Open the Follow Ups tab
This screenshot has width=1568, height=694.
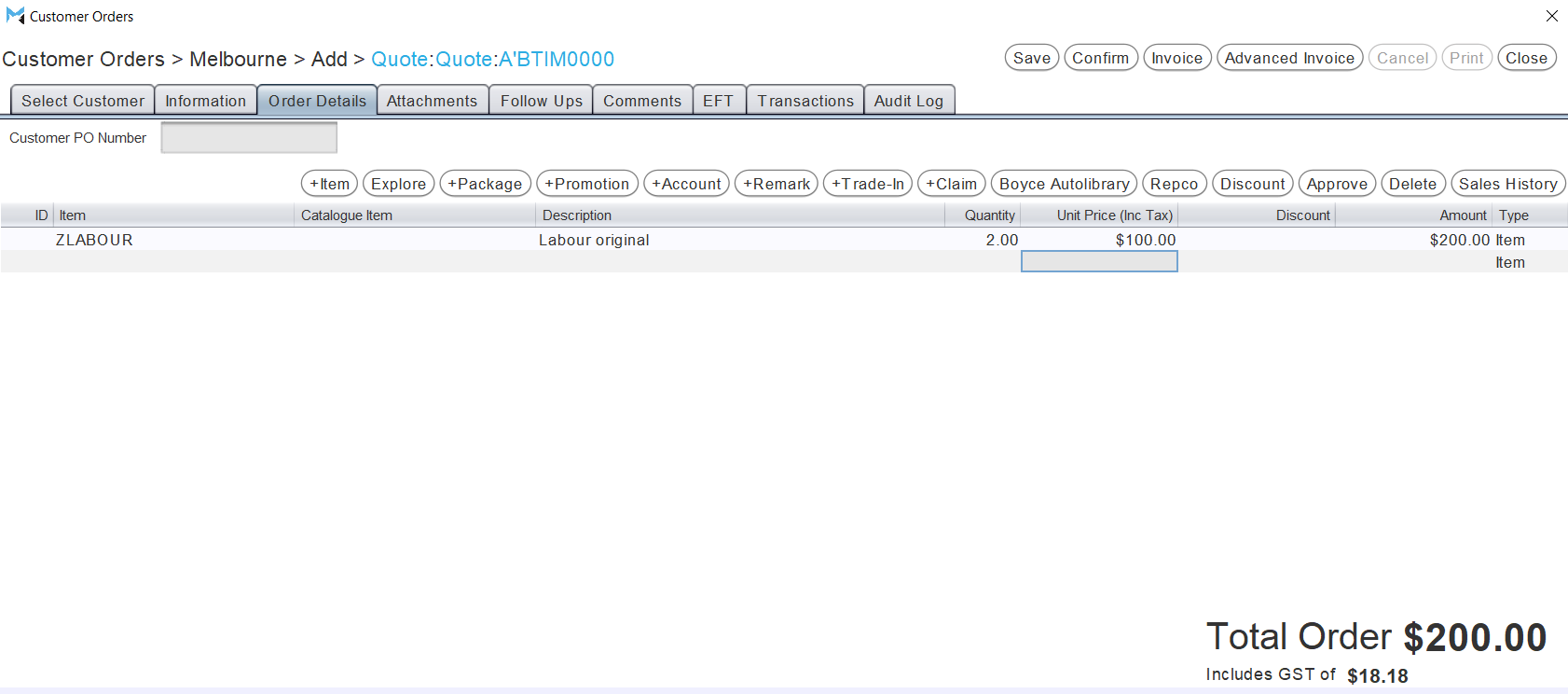coord(542,101)
